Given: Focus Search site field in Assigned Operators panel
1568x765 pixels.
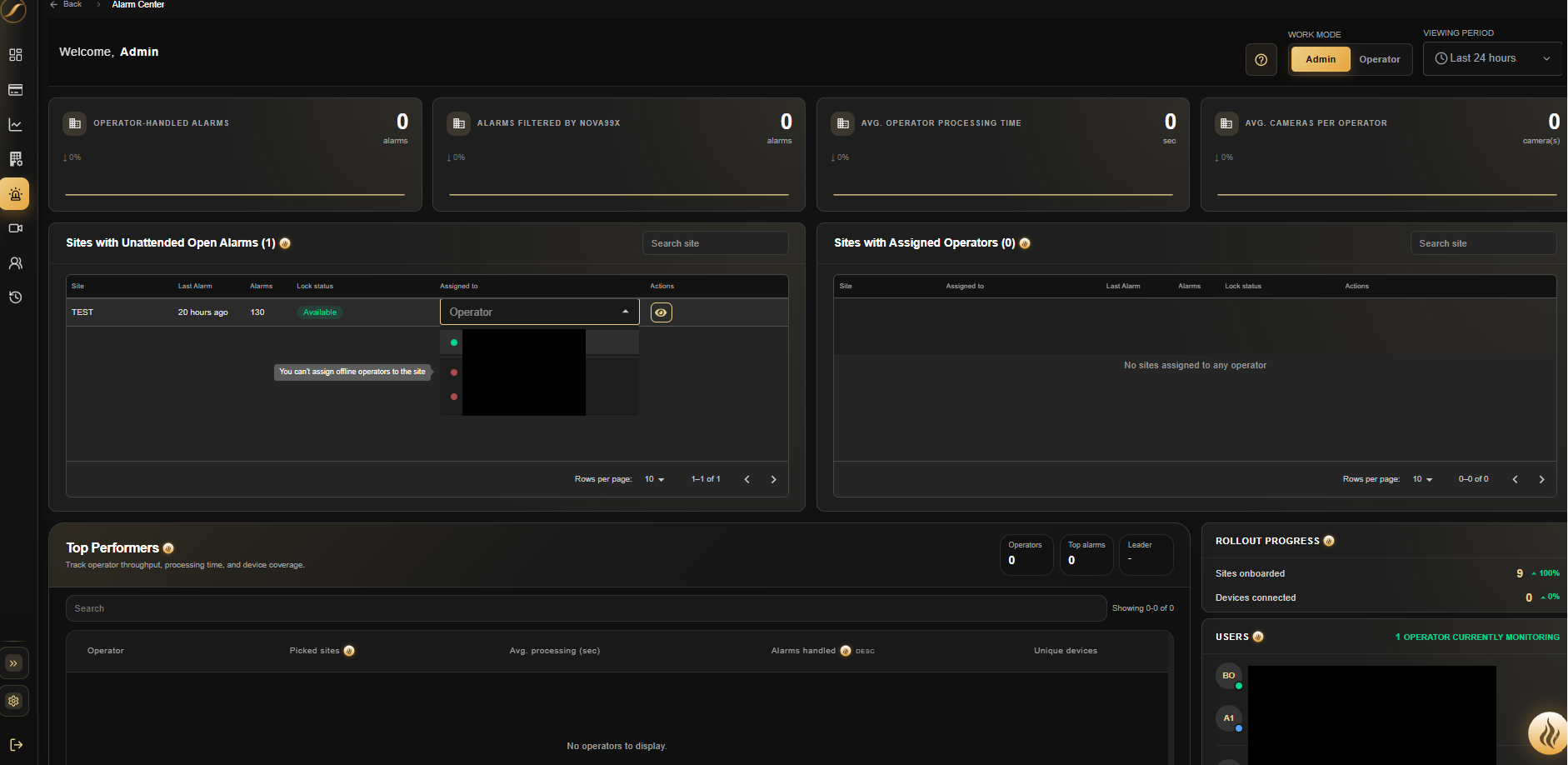Looking at the screenshot, I should coord(1483,243).
